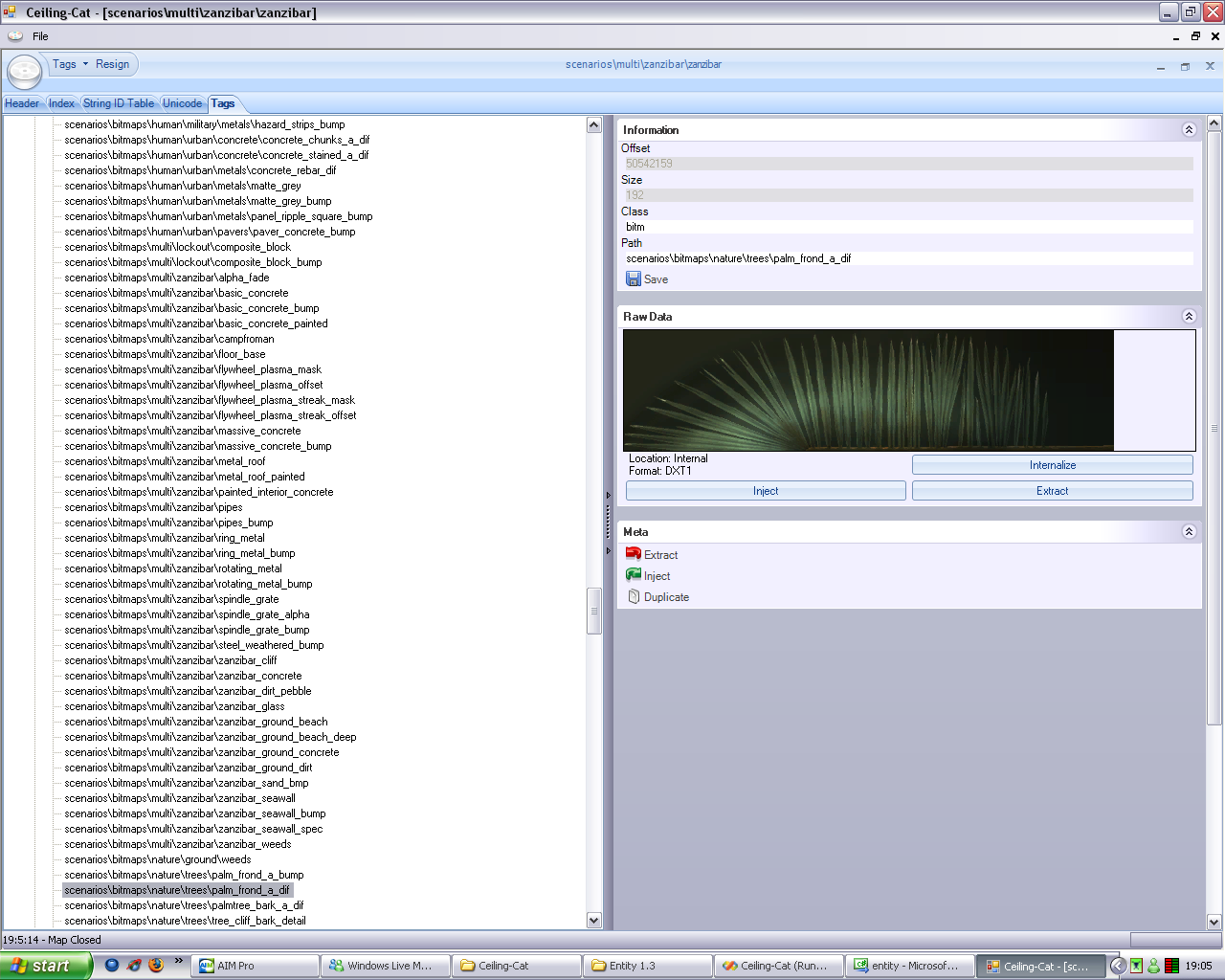This screenshot has height=980, width=1225.
Task: Click the palm frond bitmap preview
Action: 868,390
